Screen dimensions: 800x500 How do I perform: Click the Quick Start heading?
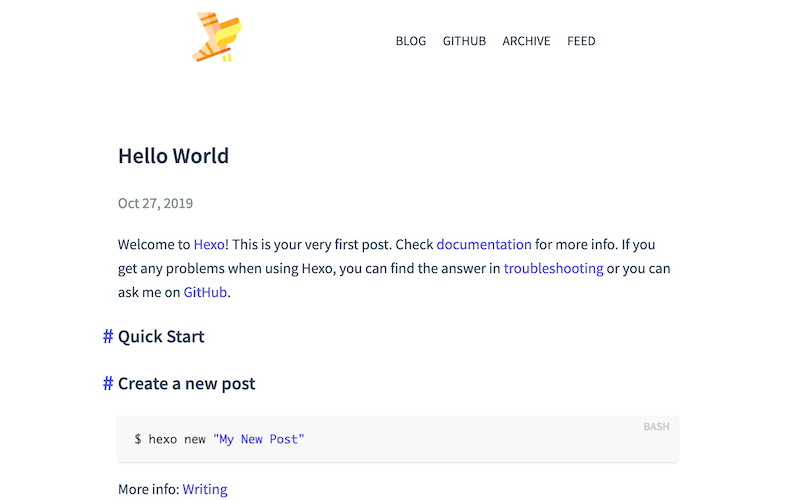pos(161,336)
